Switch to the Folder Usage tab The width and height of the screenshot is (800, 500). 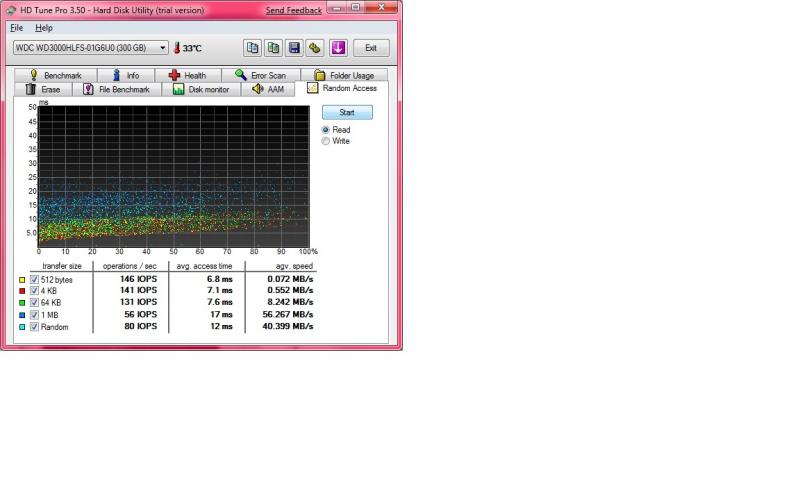(344, 75)
